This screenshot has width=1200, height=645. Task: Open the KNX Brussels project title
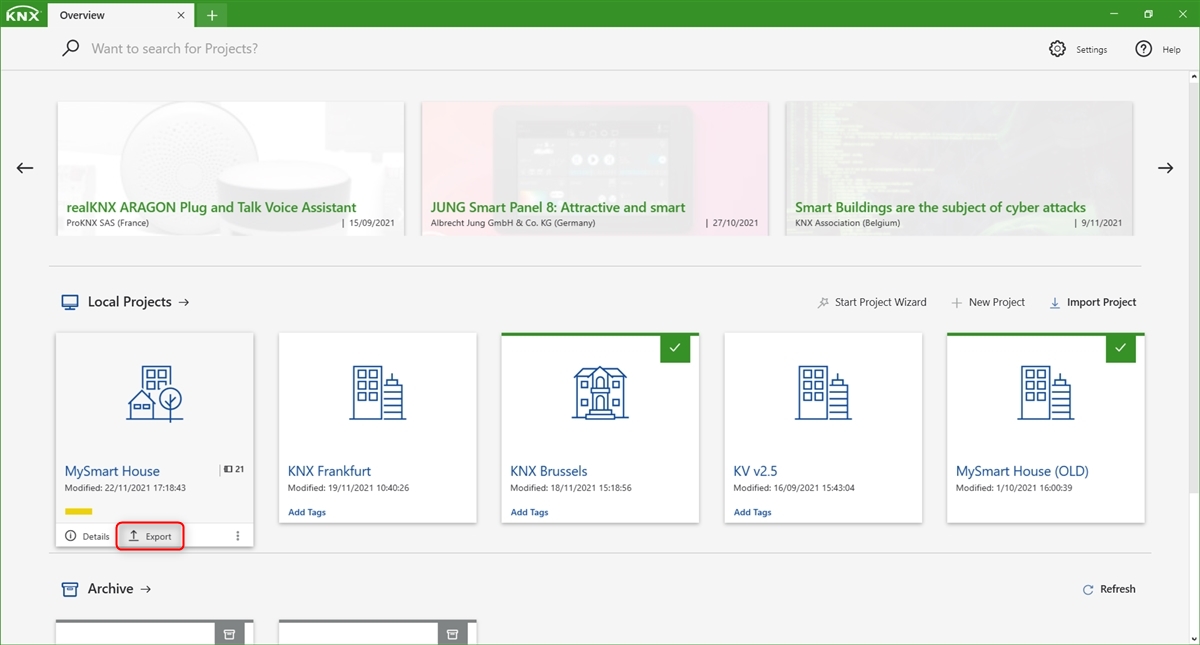549,471
